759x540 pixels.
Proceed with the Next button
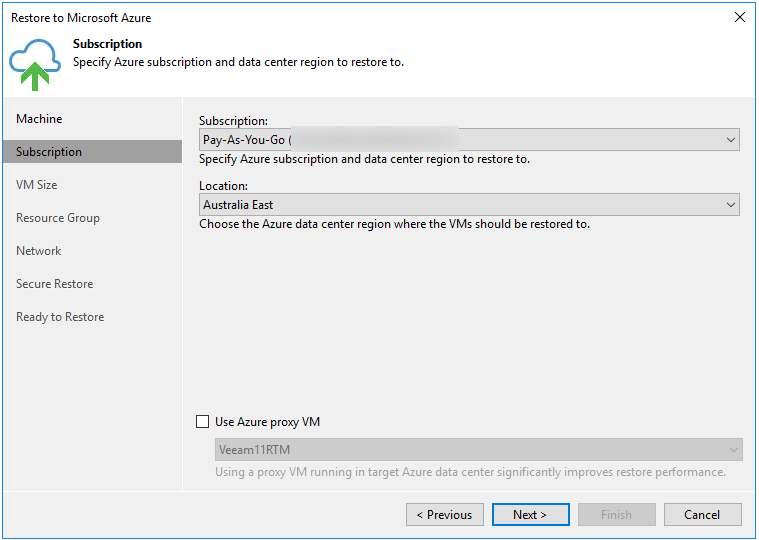[x=530, y=515]
